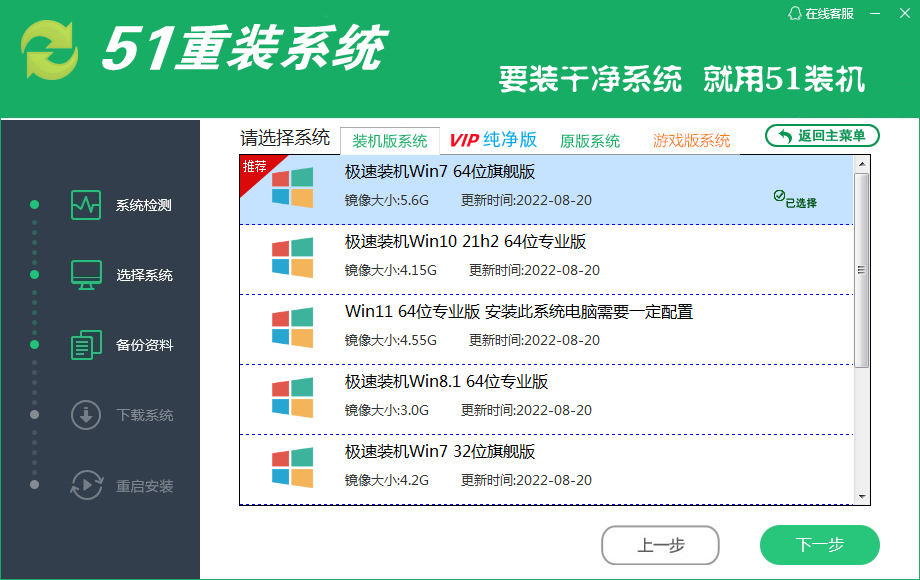Click scrollbar down arrow in system list
Image resolution: width=920 pixels, height=580 pixels.
click(x=862, y=496)
